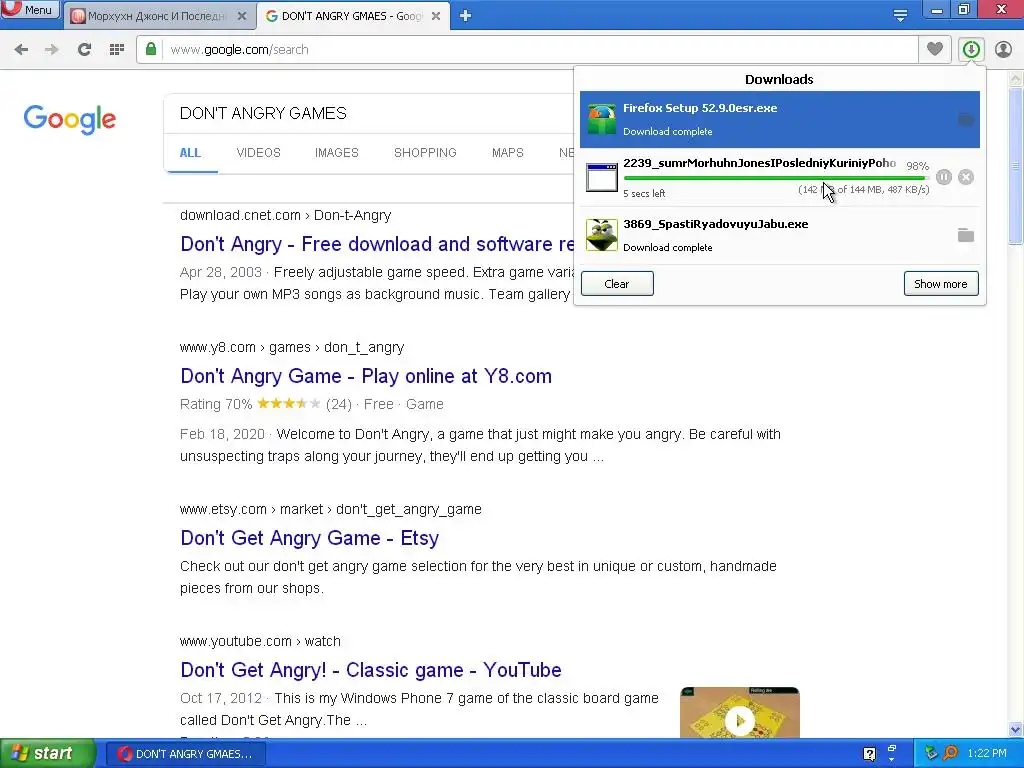
Task: Edit the DON'T ANGRY GAMES search box
Action: 369,113
